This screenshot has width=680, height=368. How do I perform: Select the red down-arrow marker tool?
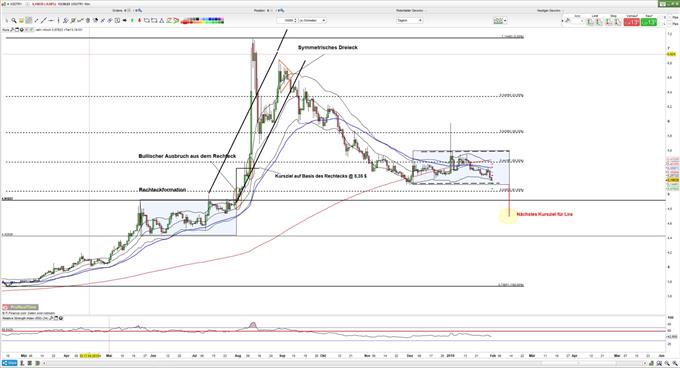click(139, 20)
